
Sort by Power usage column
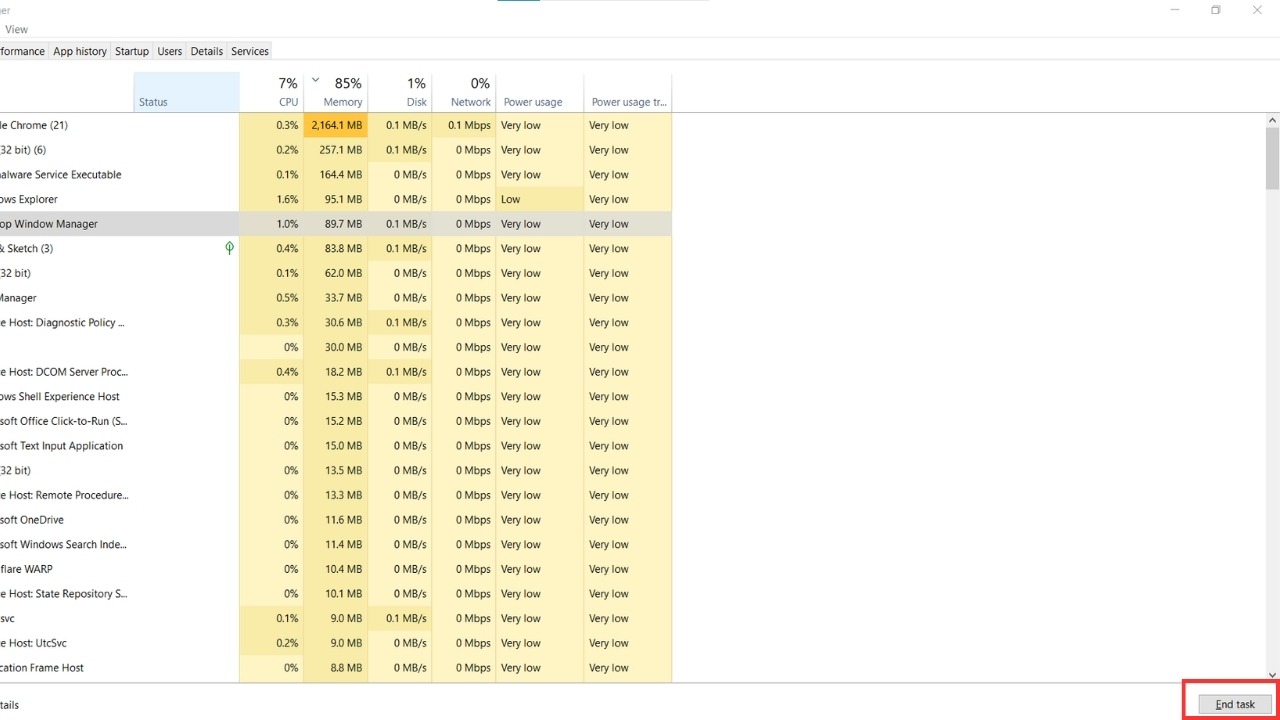540,92
